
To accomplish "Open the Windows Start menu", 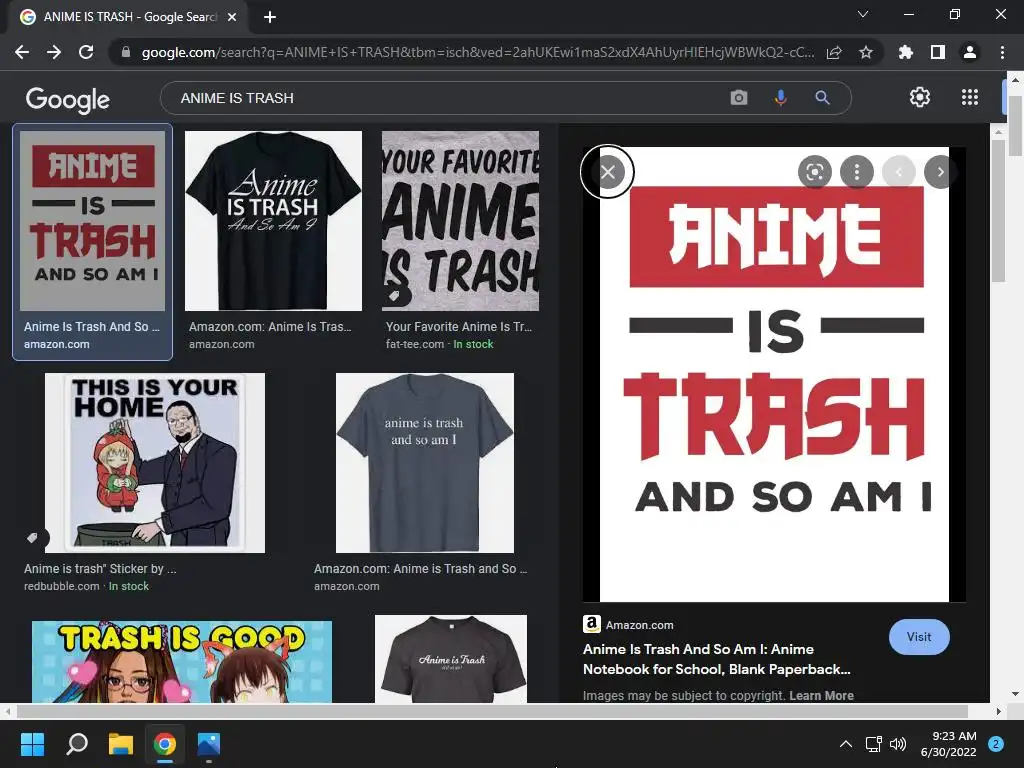I will coord(32,744).
